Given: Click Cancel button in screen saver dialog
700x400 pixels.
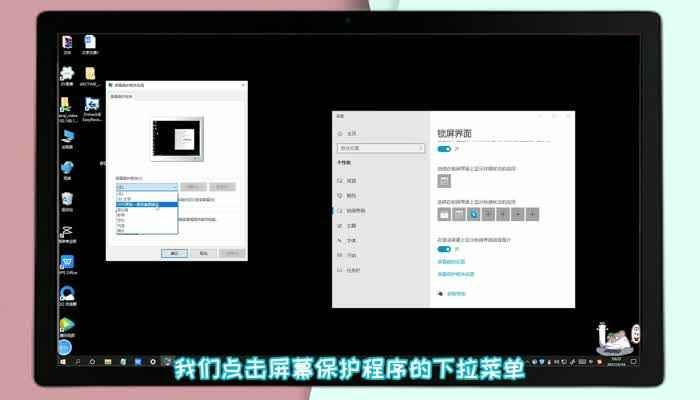Looking at the screenshot, I should [204, 254].
